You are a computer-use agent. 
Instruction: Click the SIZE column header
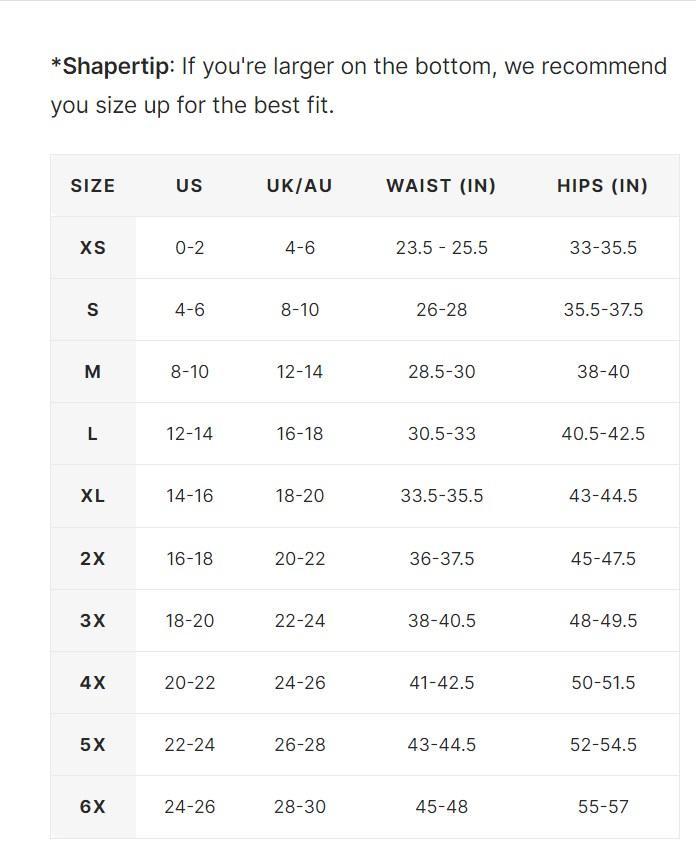coord(93,186)
